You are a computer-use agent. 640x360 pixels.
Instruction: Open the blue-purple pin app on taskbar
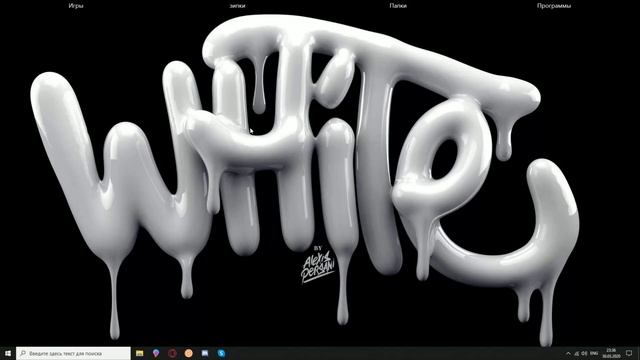[x=156, y=353]
